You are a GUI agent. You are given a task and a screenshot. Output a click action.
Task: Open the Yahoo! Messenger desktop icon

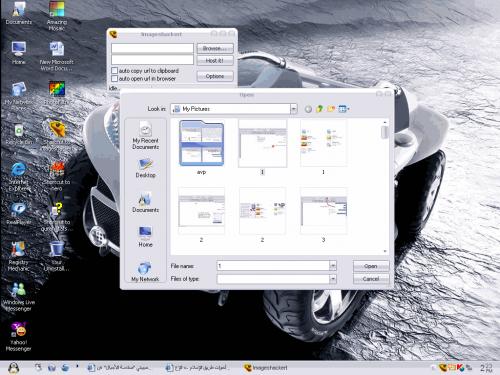pyautogui.click(x=19, y=337)
